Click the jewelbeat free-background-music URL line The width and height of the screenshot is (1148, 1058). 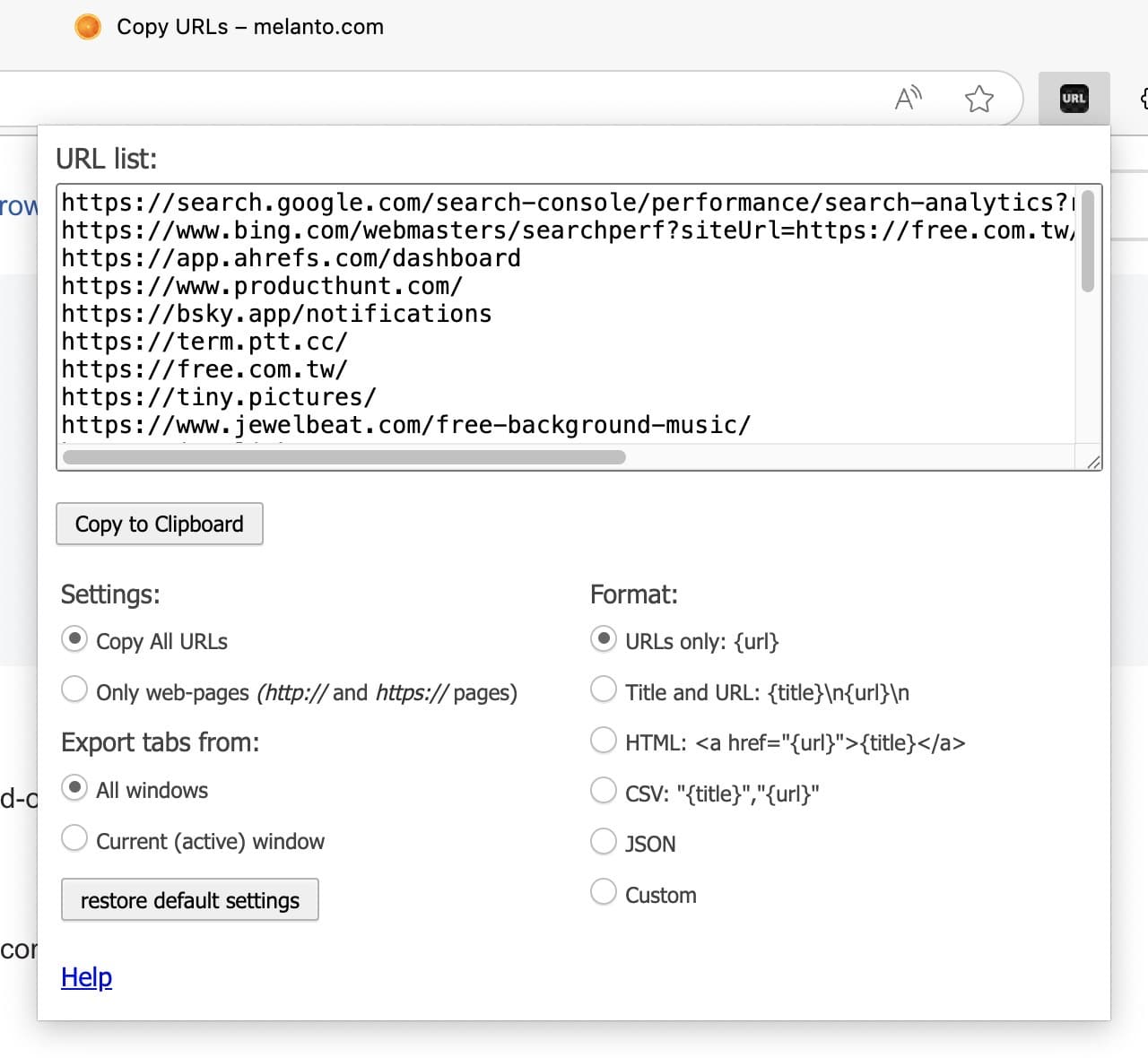405,425
